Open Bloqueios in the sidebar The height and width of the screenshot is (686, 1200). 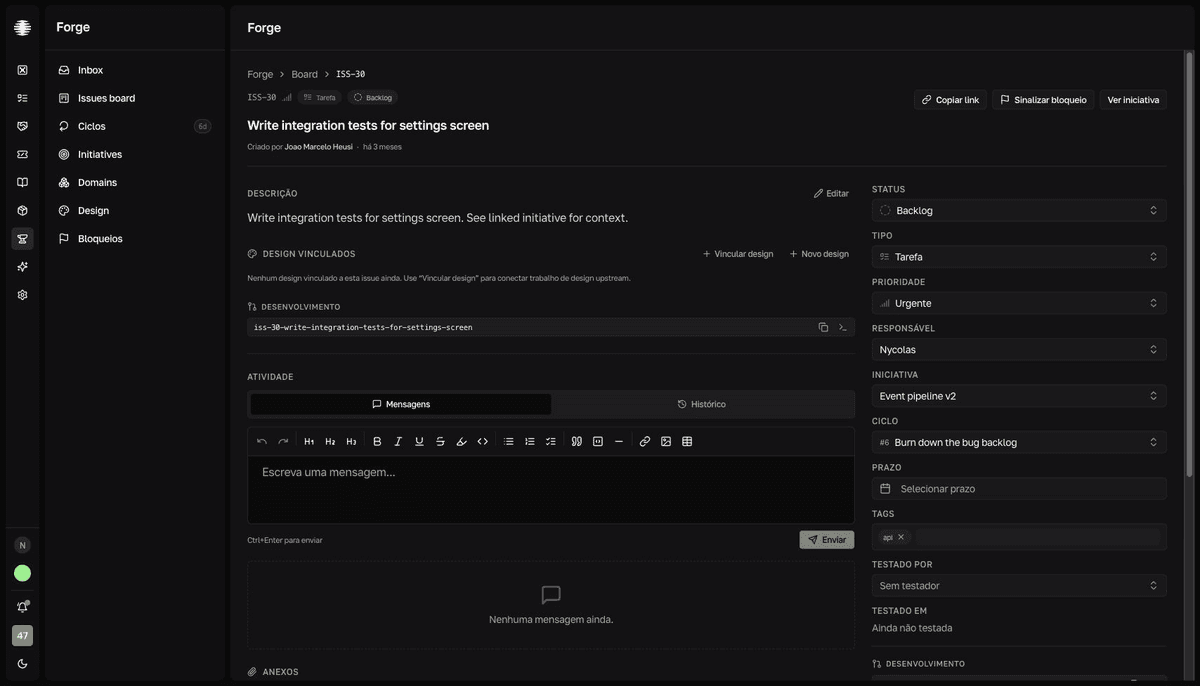pyautogui.click(x=135, y=238)
